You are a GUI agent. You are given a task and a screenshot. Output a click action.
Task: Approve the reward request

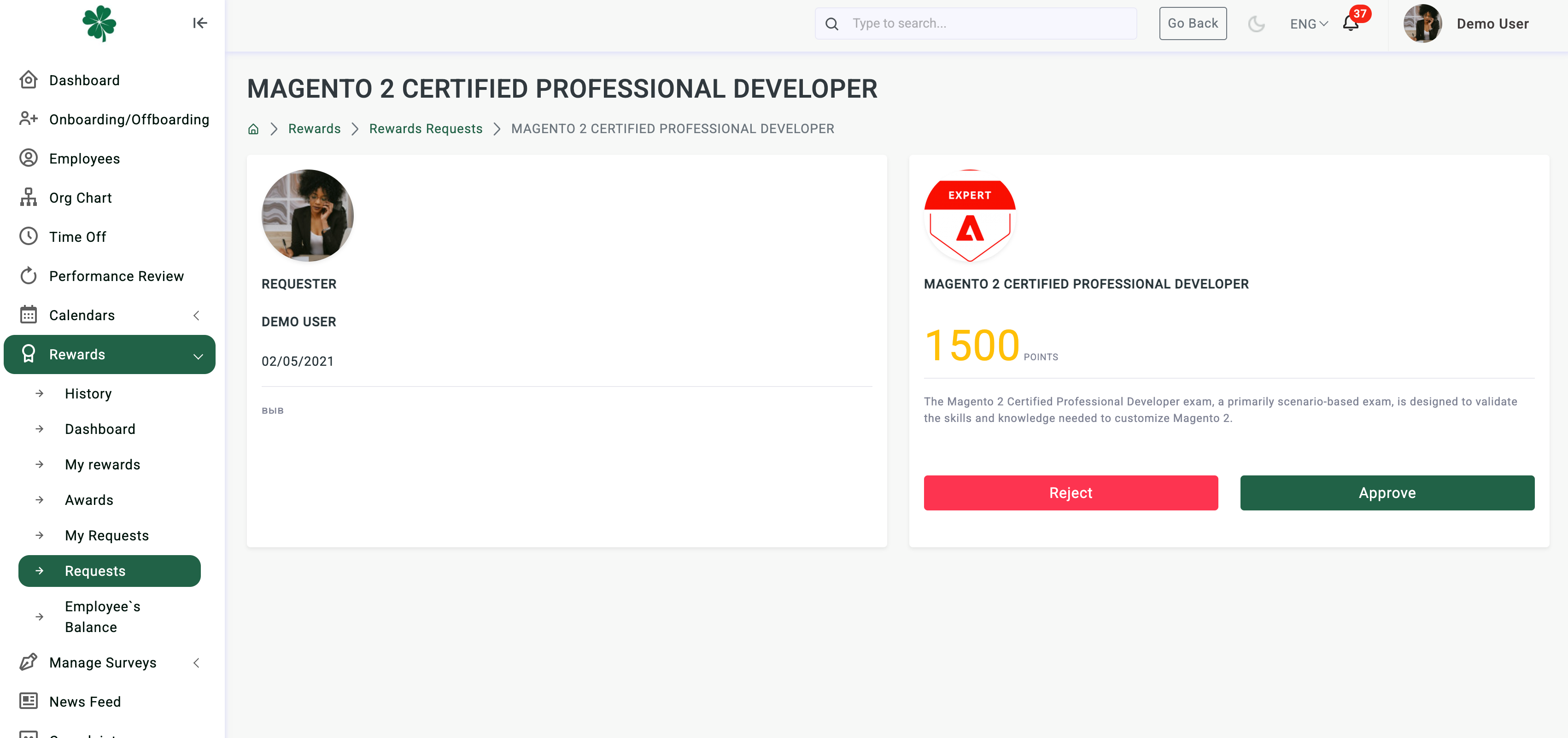click(x=1387, y=492)
